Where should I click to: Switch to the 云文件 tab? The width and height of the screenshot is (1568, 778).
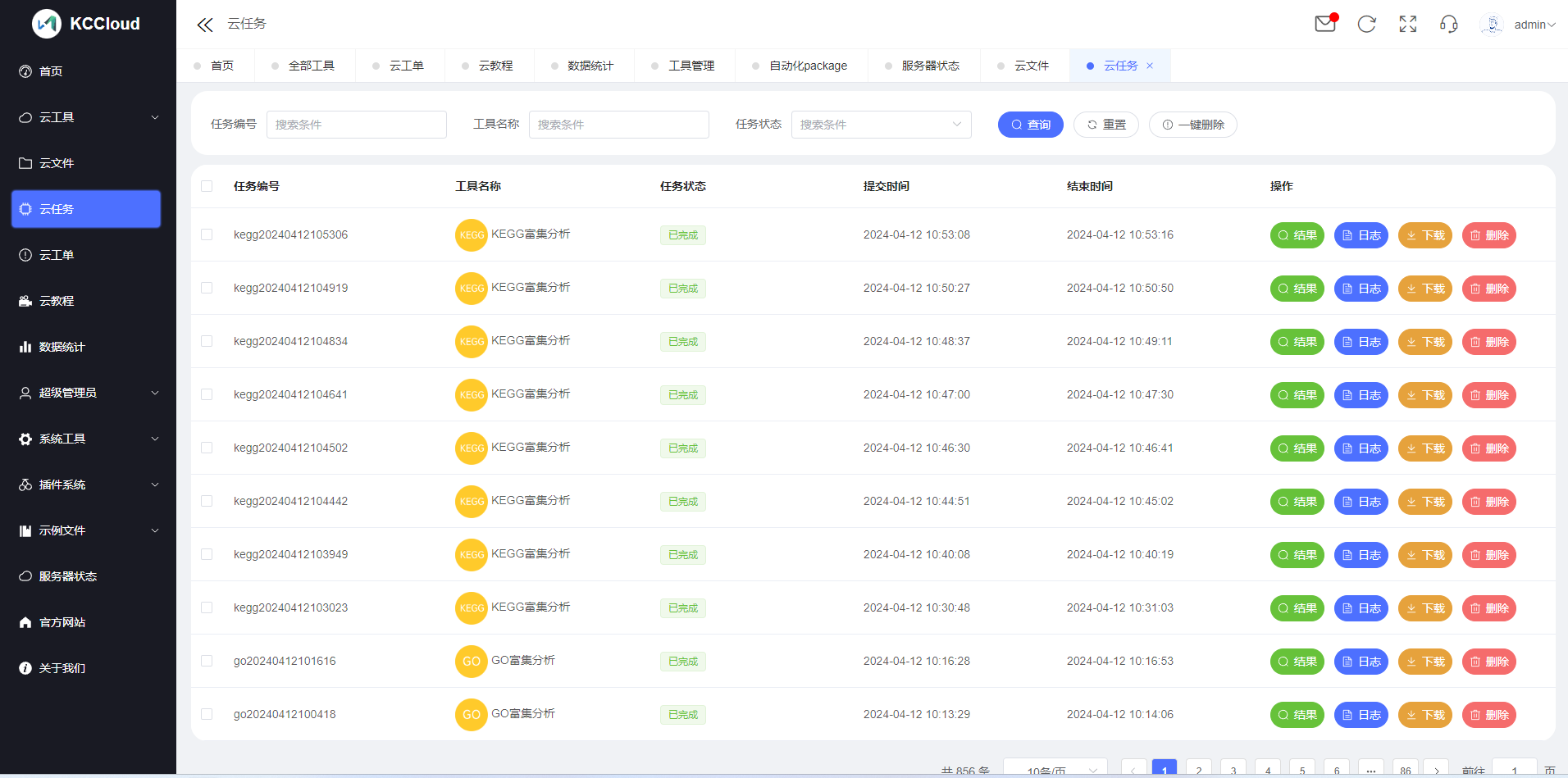click(1025, 66)
